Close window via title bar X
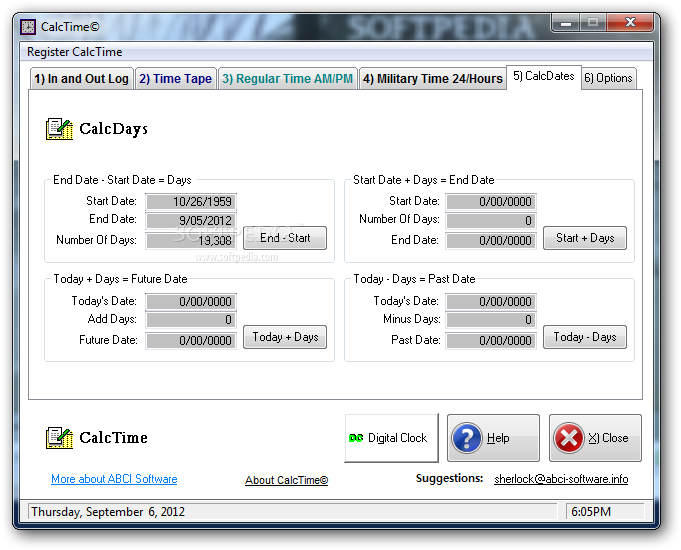 (630, 23)
